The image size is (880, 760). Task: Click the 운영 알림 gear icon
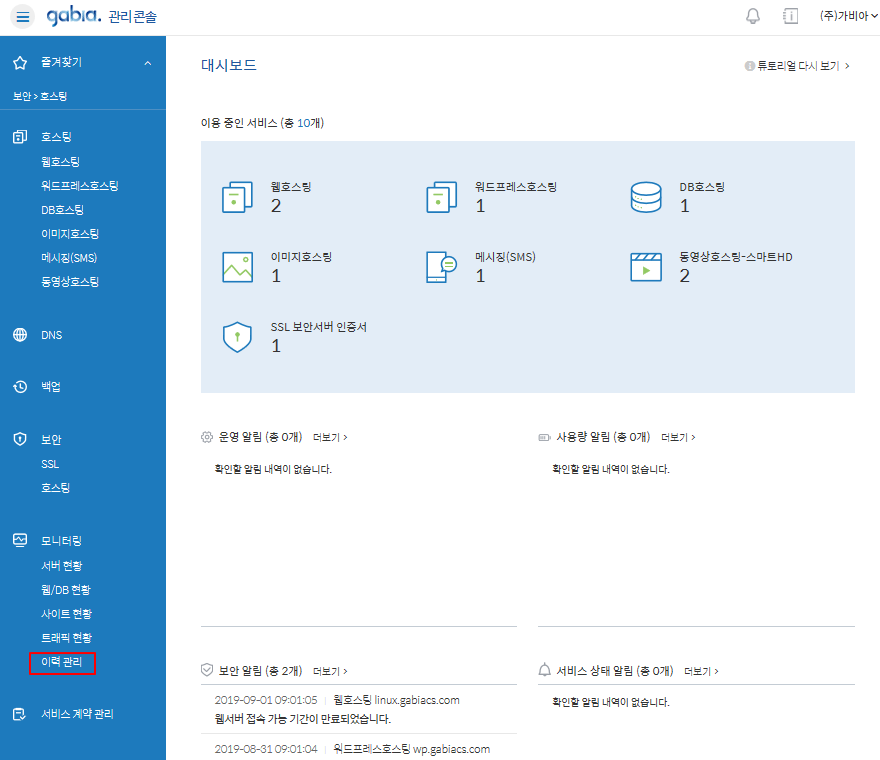point(207,437)
